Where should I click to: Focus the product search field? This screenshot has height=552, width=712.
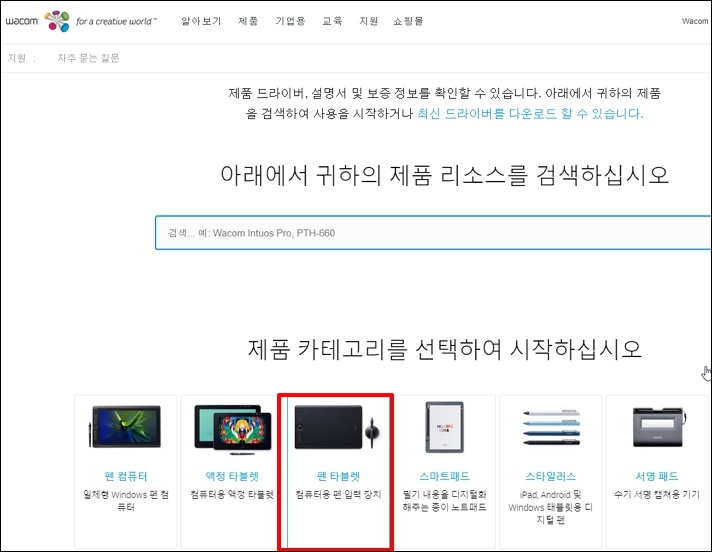point(433,233)
